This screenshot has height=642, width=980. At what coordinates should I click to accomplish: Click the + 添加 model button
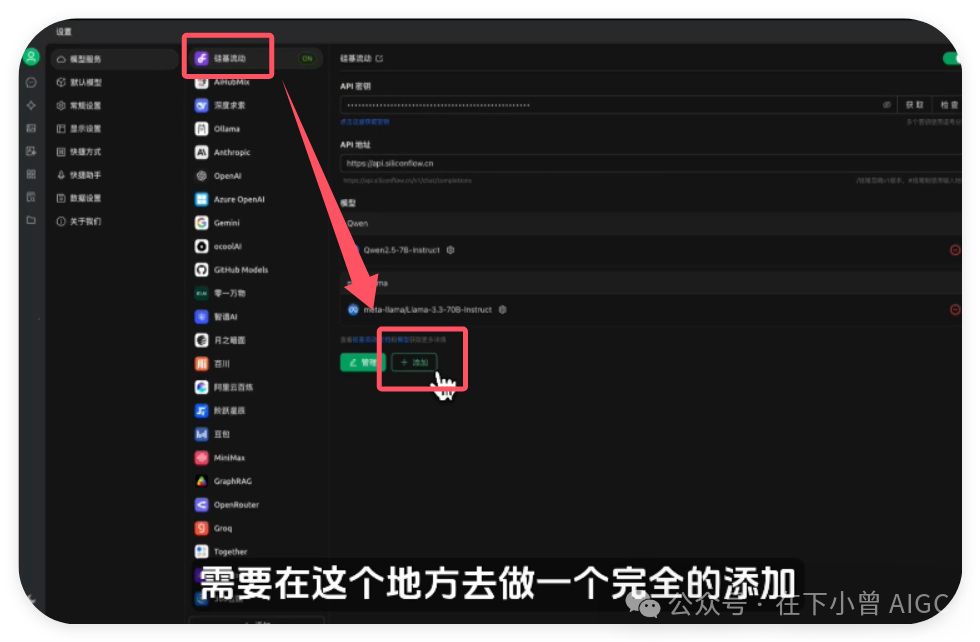(x=414, y=363)
